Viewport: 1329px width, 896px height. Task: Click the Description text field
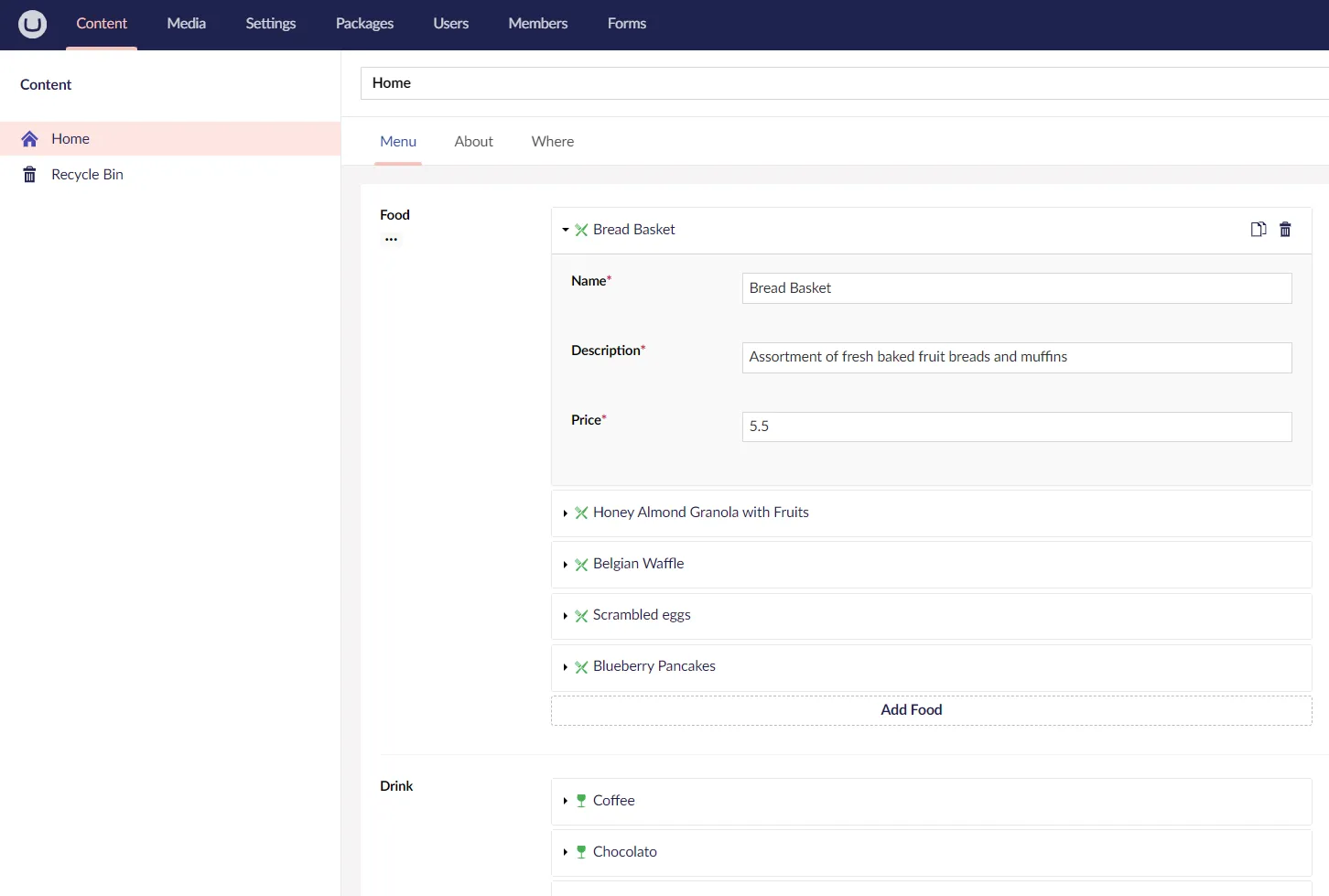click(x=1016, y=357)
